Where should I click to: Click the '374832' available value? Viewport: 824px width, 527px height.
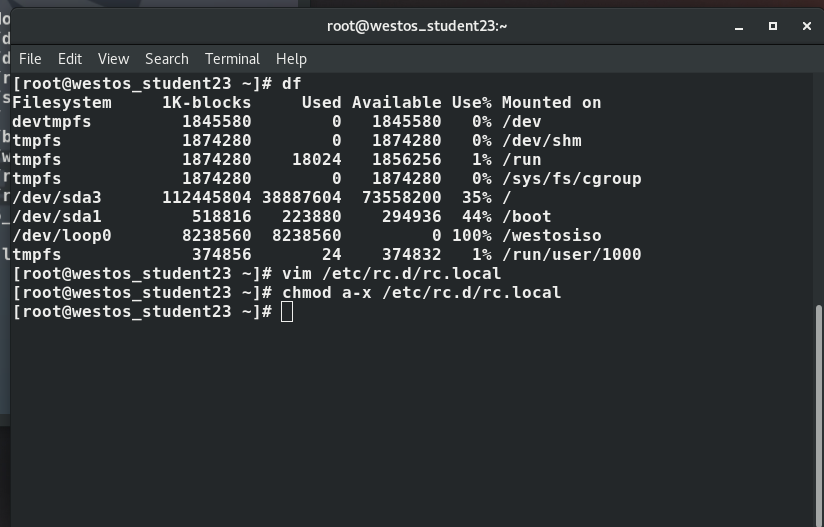pyautogui.click(x=412, y=254)
